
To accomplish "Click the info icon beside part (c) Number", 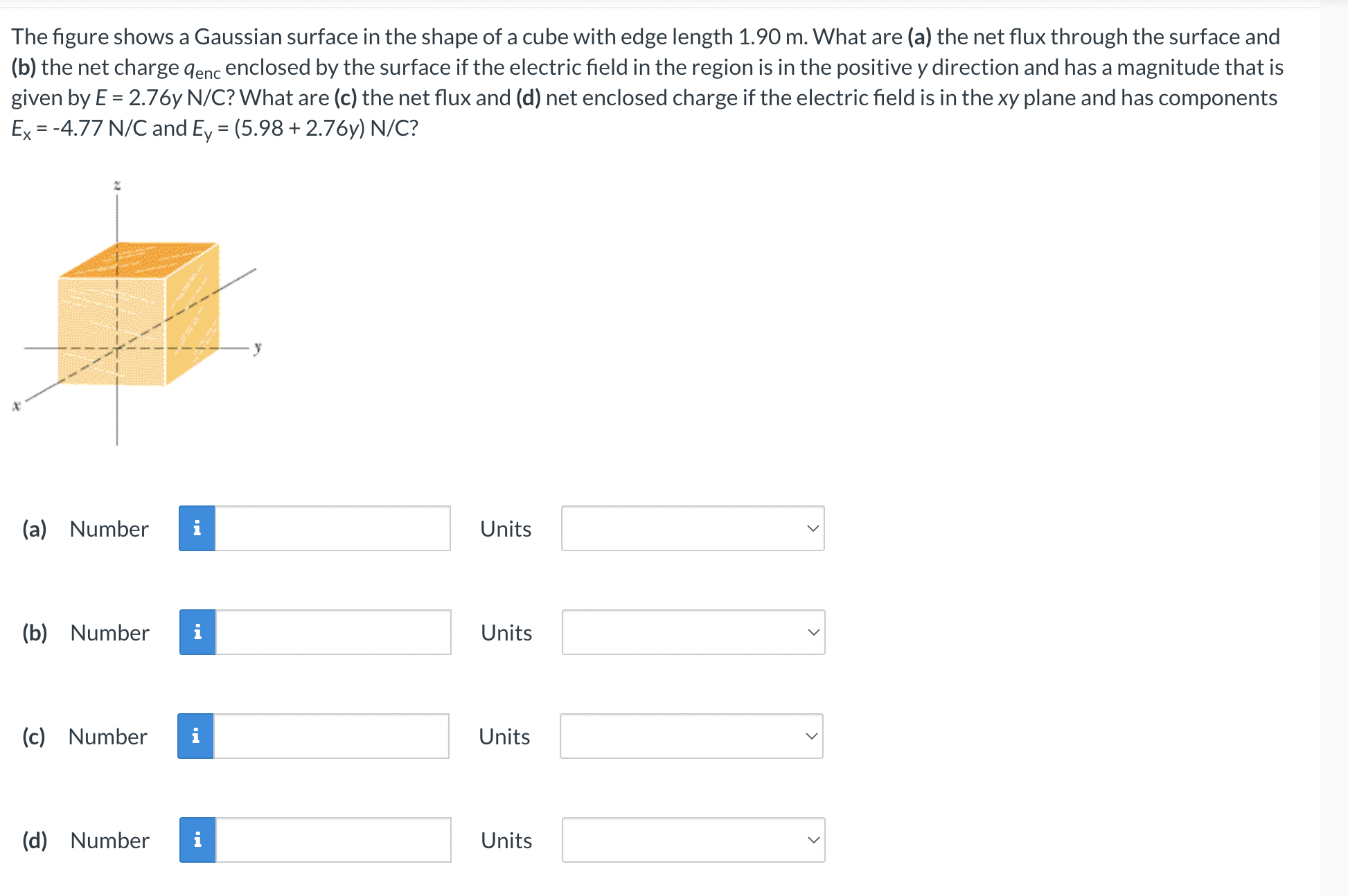I will click(197, 736).
